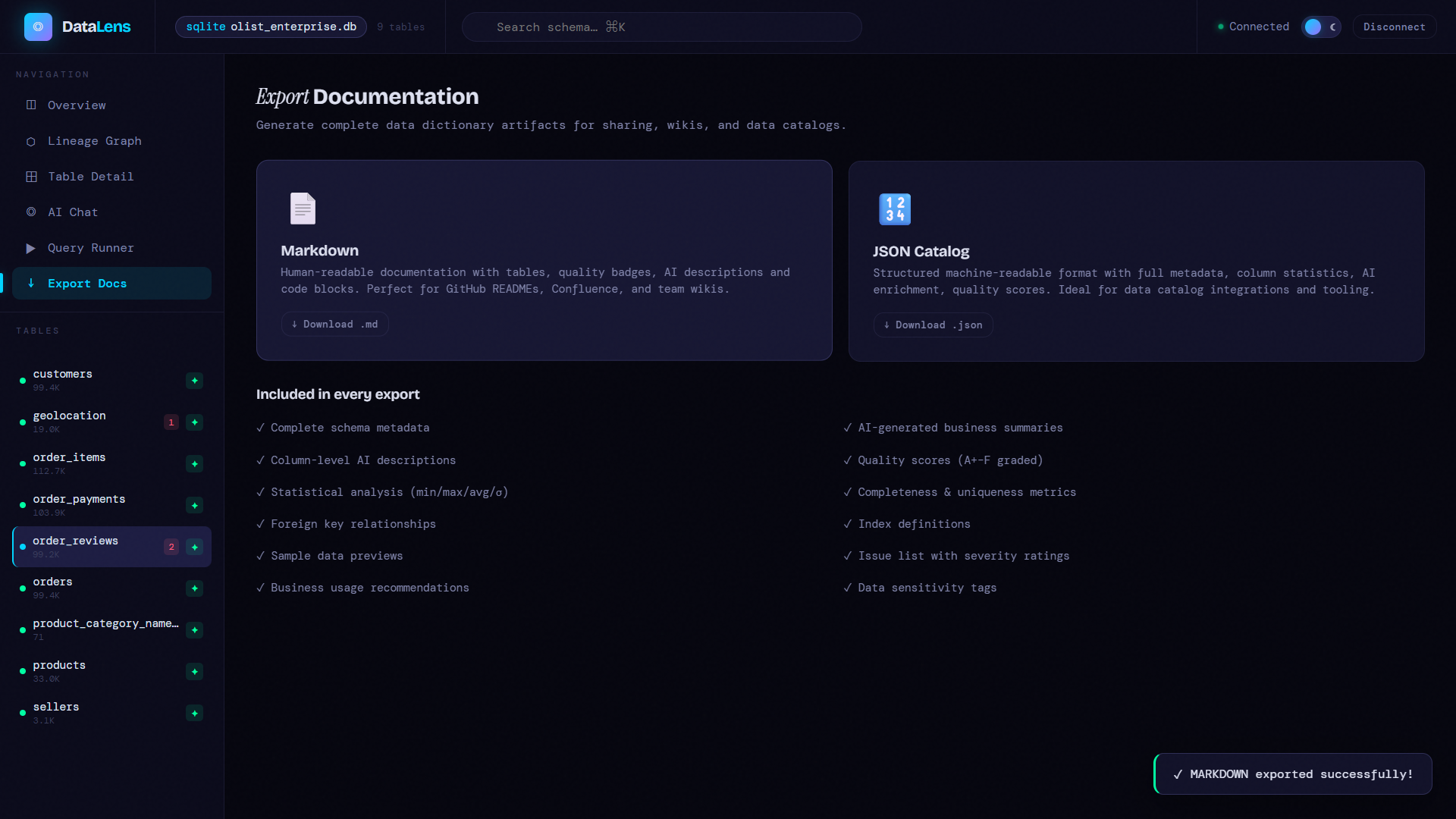Click the AI sparkle icon for order_payments

point(195,506)
